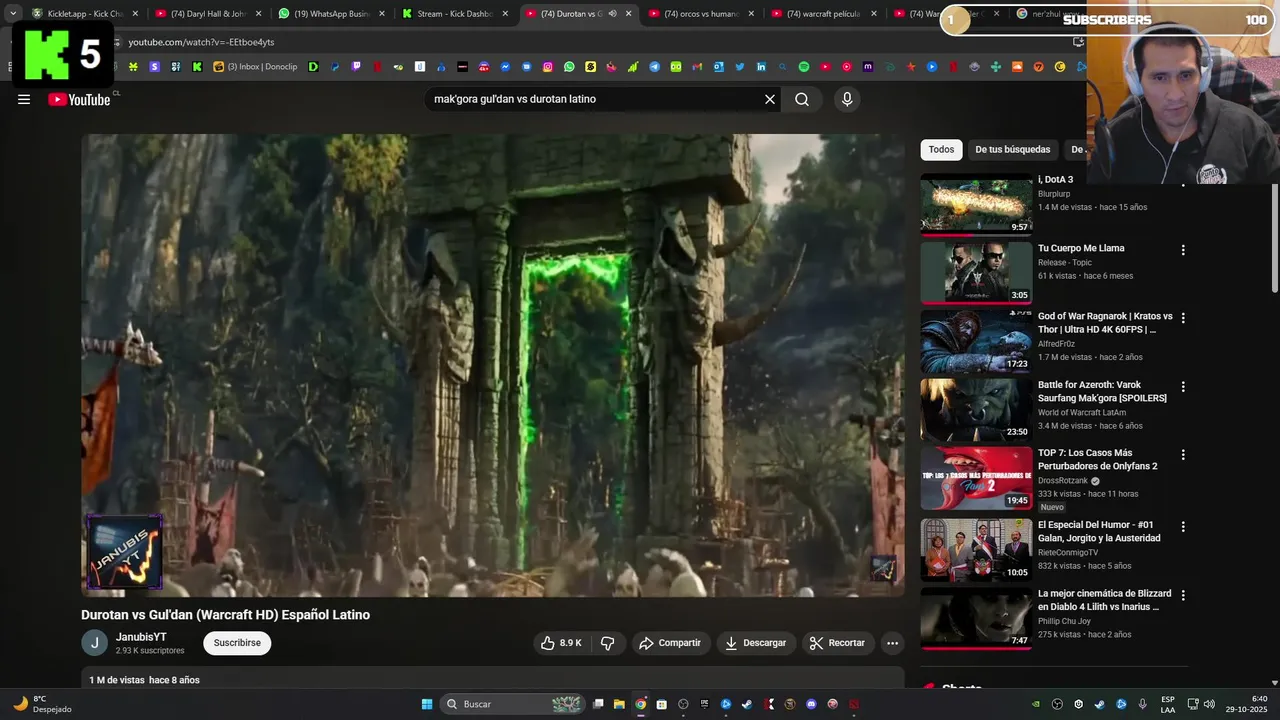
Task: Click the taskbar Buscar search box
Action: click(x=512, y=704)
